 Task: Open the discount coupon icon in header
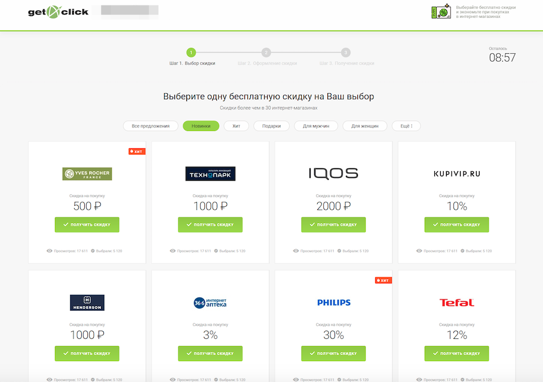pyautogui.click(x=441, y=11)
